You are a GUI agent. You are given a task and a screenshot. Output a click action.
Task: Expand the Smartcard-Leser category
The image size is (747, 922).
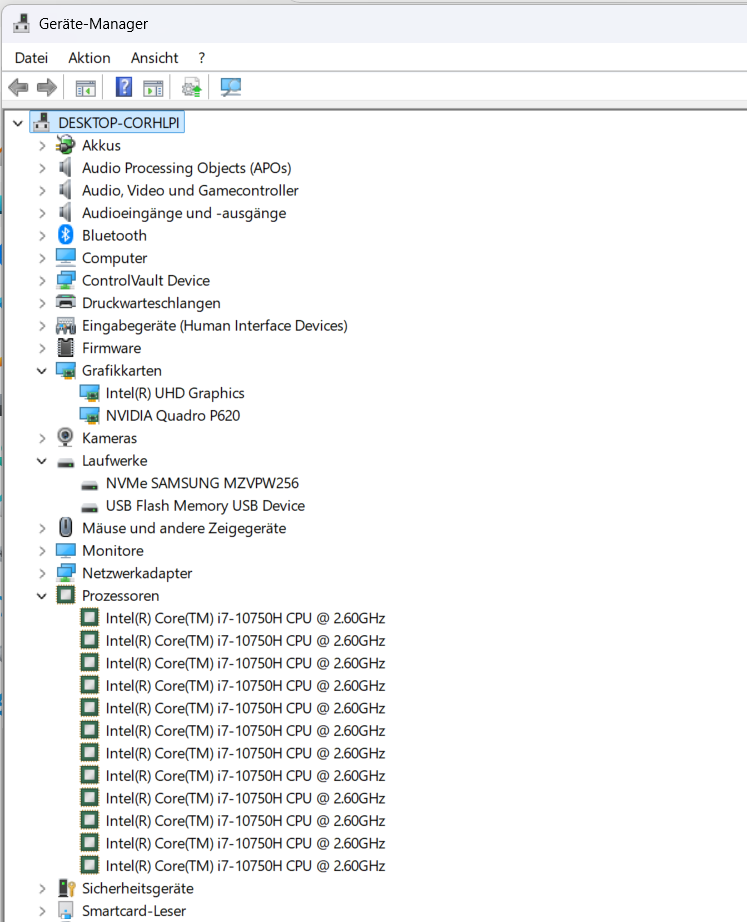42,911
